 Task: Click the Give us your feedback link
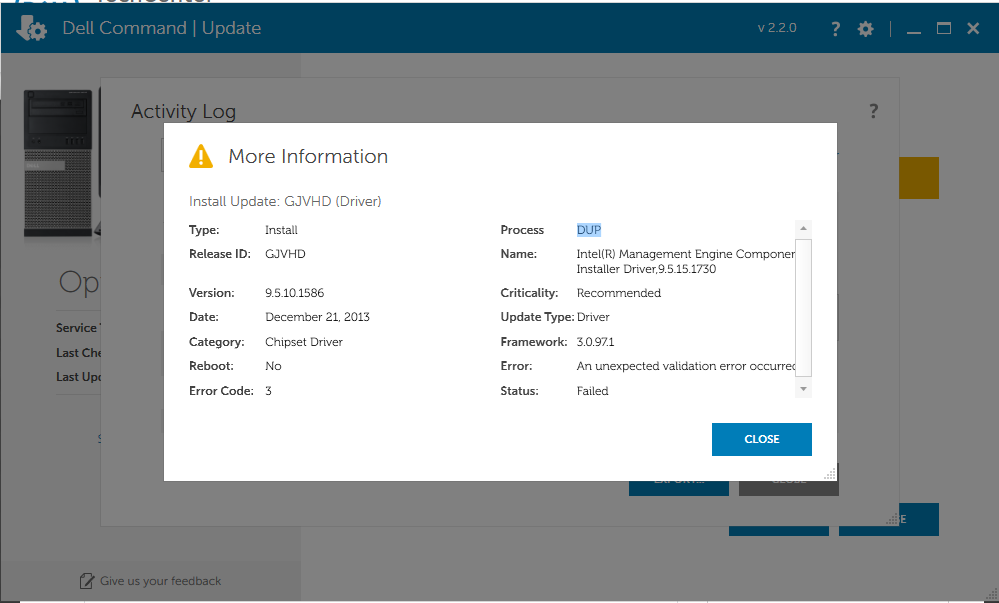161,581
